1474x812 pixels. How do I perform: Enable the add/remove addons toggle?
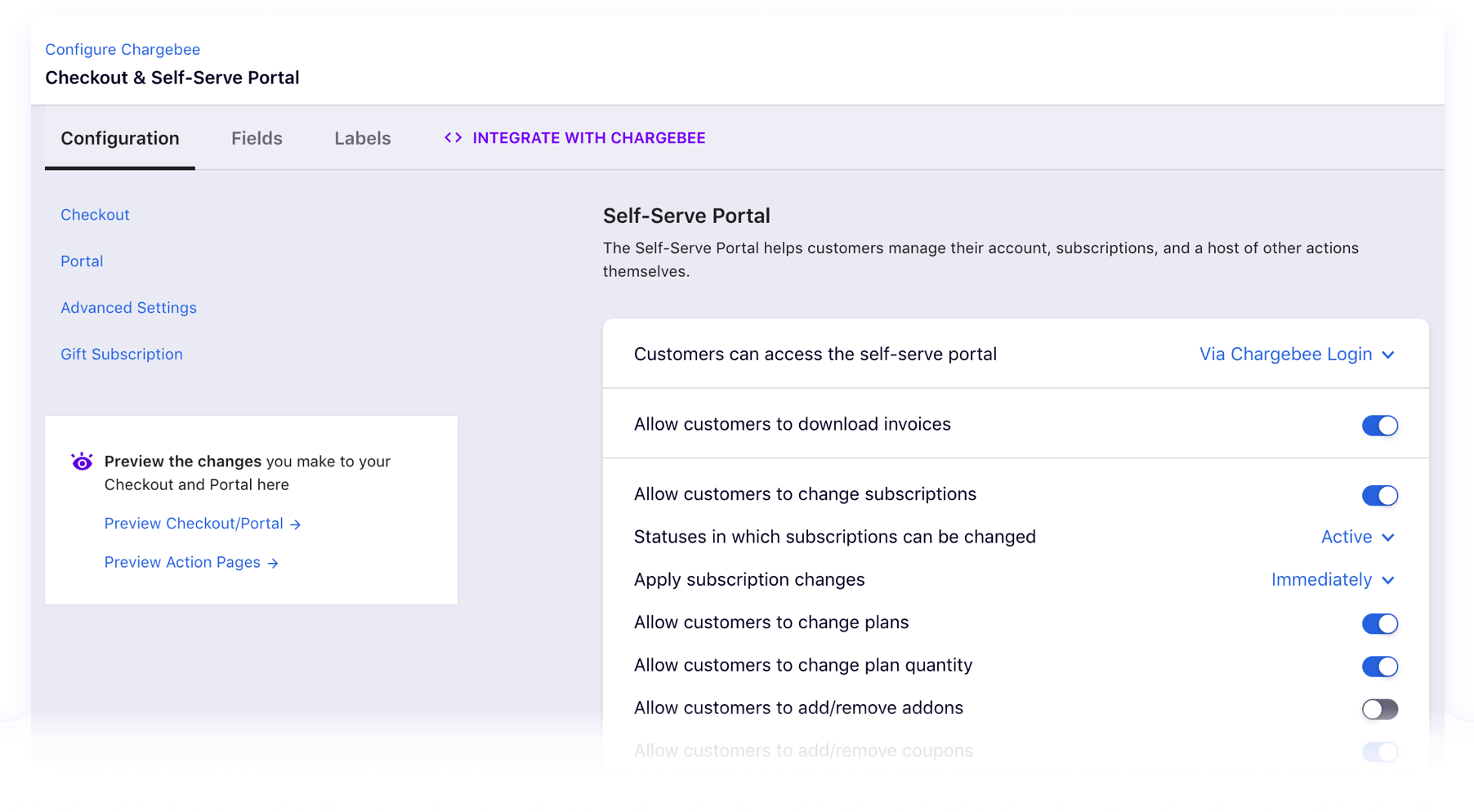pos(1379,709)
